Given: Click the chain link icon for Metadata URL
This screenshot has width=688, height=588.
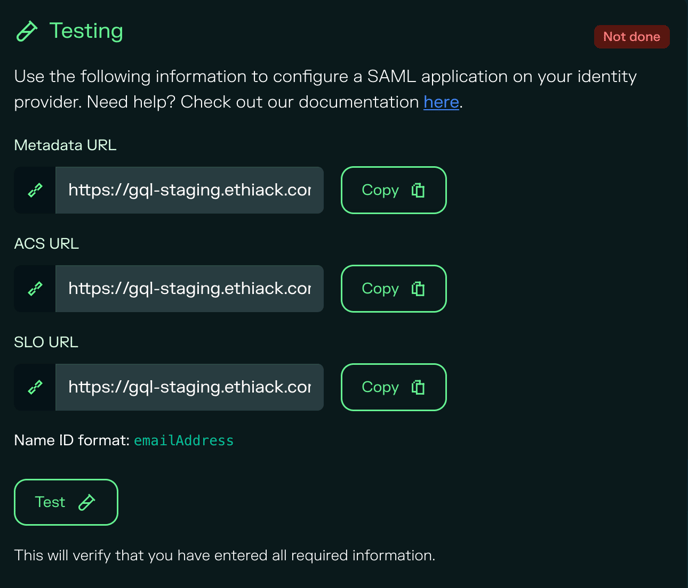Looking at the screenshot, I should pyautogui.click(x=35, y=190).
